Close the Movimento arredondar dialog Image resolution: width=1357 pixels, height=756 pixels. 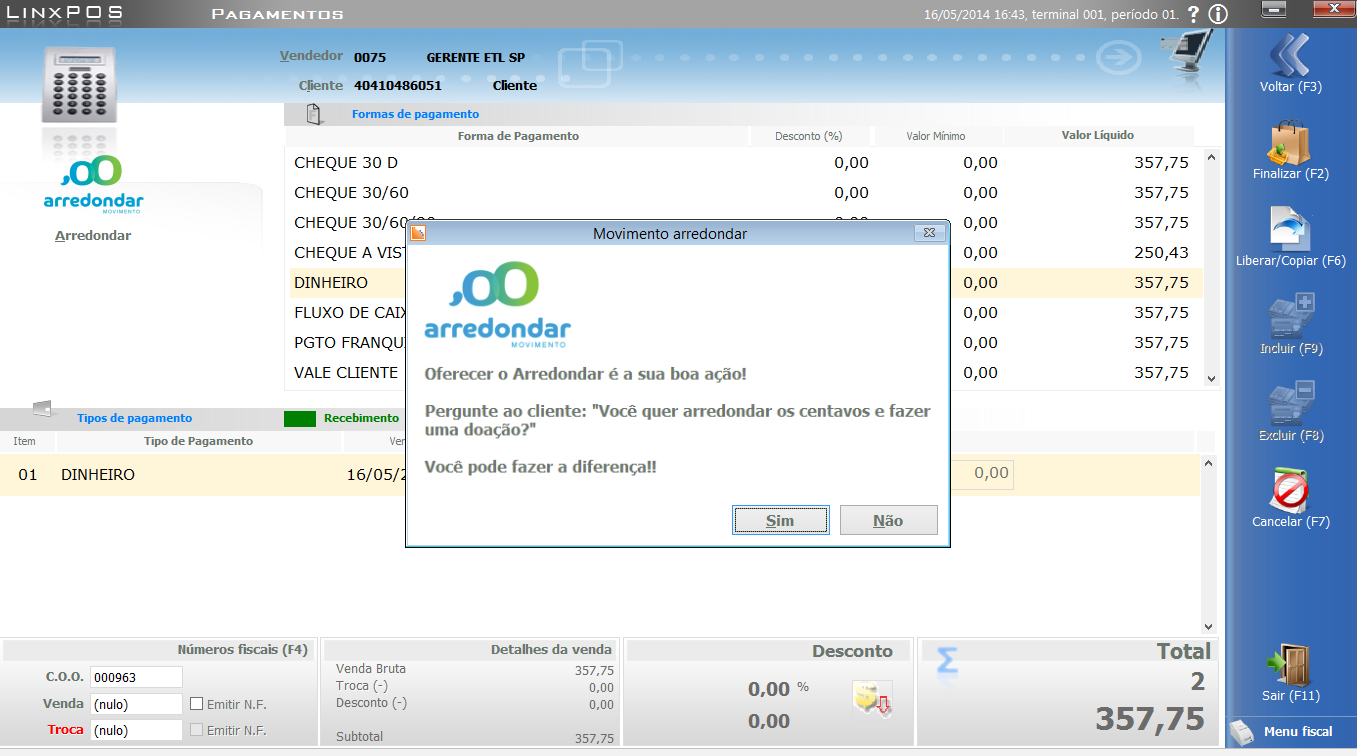(930, 233)
